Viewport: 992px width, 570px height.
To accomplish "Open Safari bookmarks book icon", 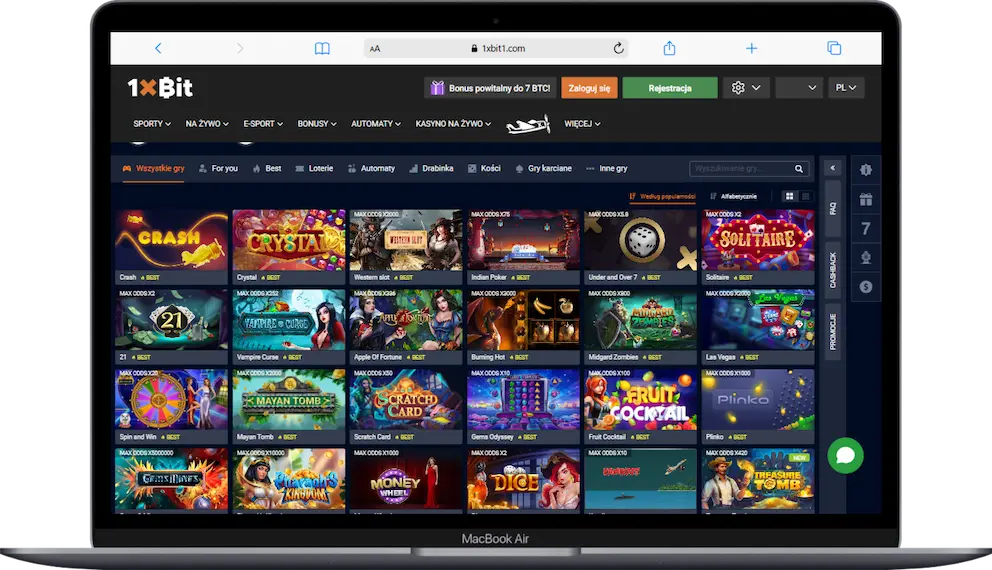I will (322, 48).
